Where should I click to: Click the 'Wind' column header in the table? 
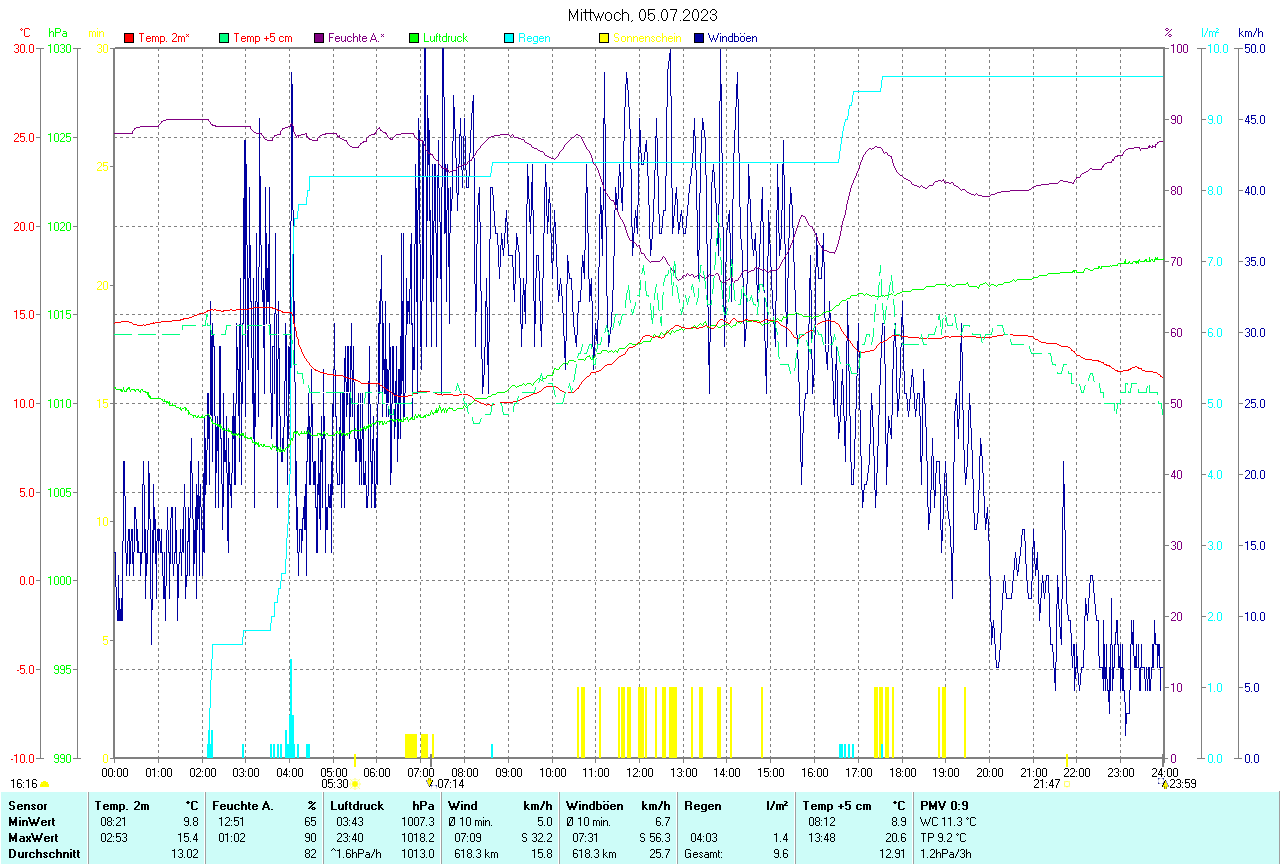point(462,806)
